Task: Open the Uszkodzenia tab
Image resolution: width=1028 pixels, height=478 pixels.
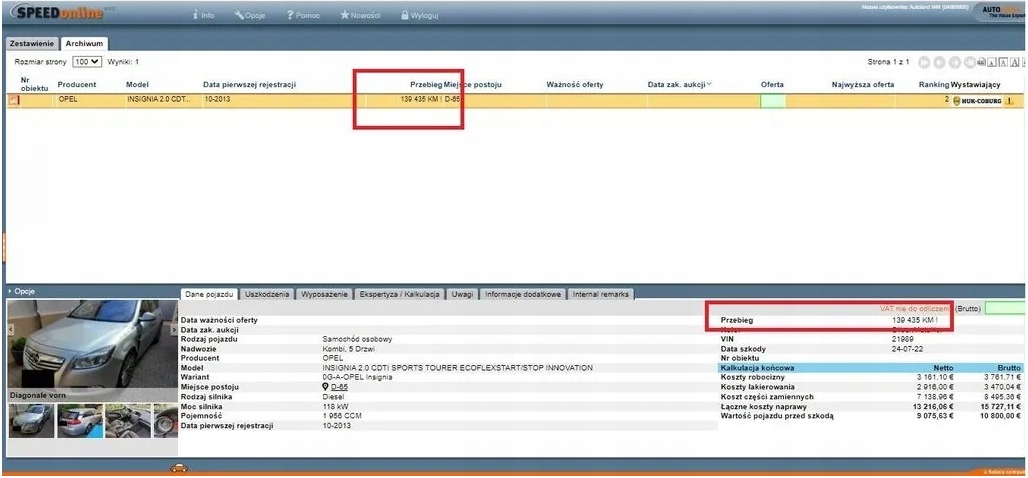Action: pyautogui.click(x=268, y=294)
